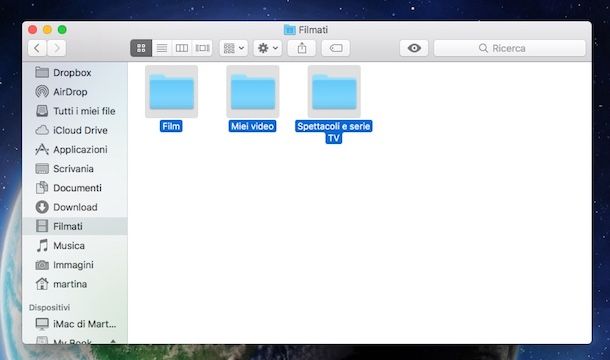The width and height of the screenshot is (610, 360).
Task: Close the Finder window
Action: coord(33,30)
